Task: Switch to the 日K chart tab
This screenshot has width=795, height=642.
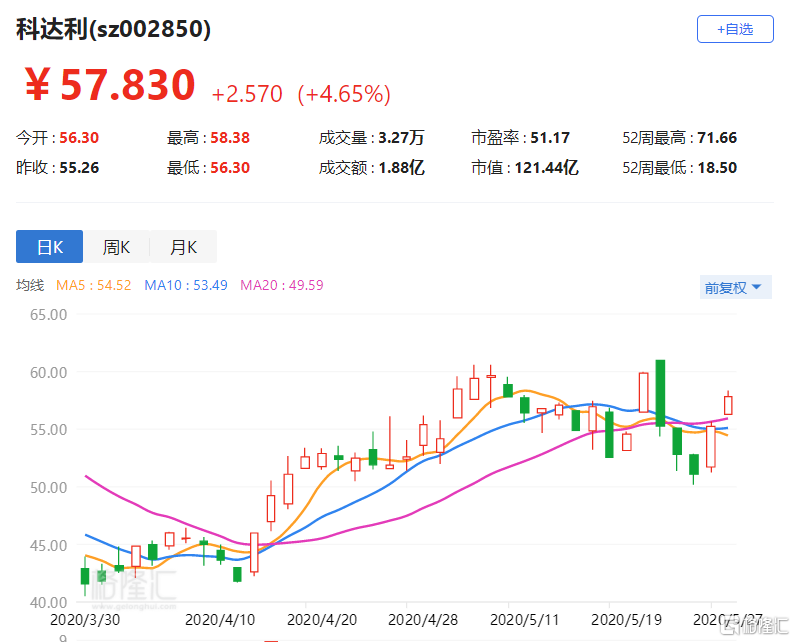Action: coord(49,246)
